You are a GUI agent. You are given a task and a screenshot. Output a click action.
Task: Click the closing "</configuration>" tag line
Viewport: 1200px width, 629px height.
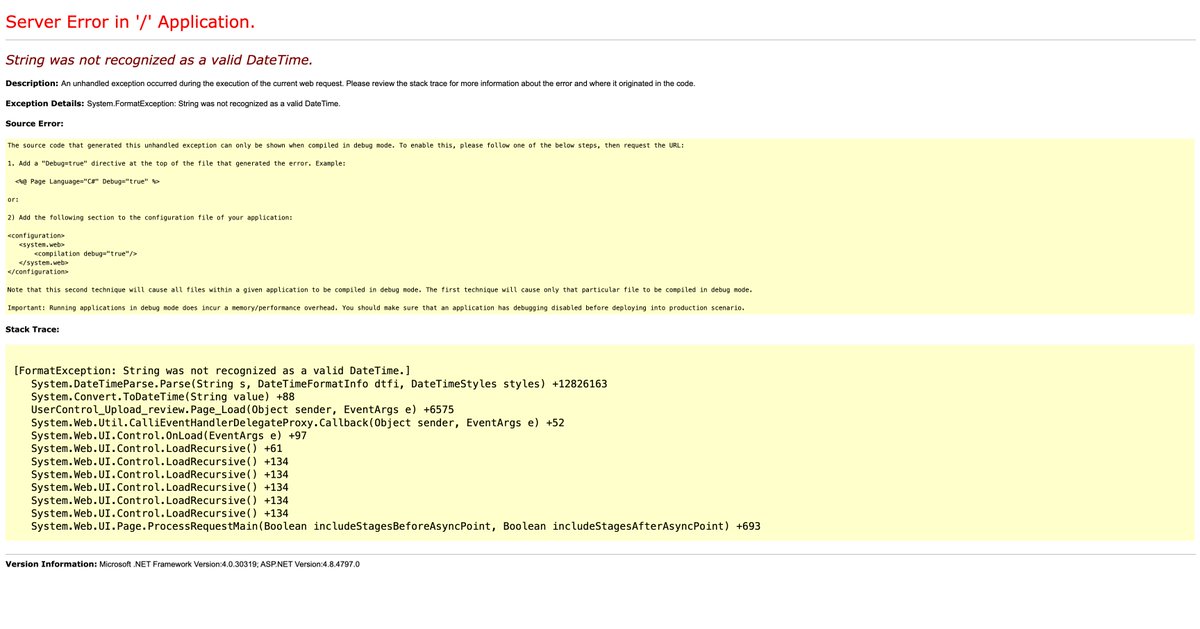(x=38, y=272)
